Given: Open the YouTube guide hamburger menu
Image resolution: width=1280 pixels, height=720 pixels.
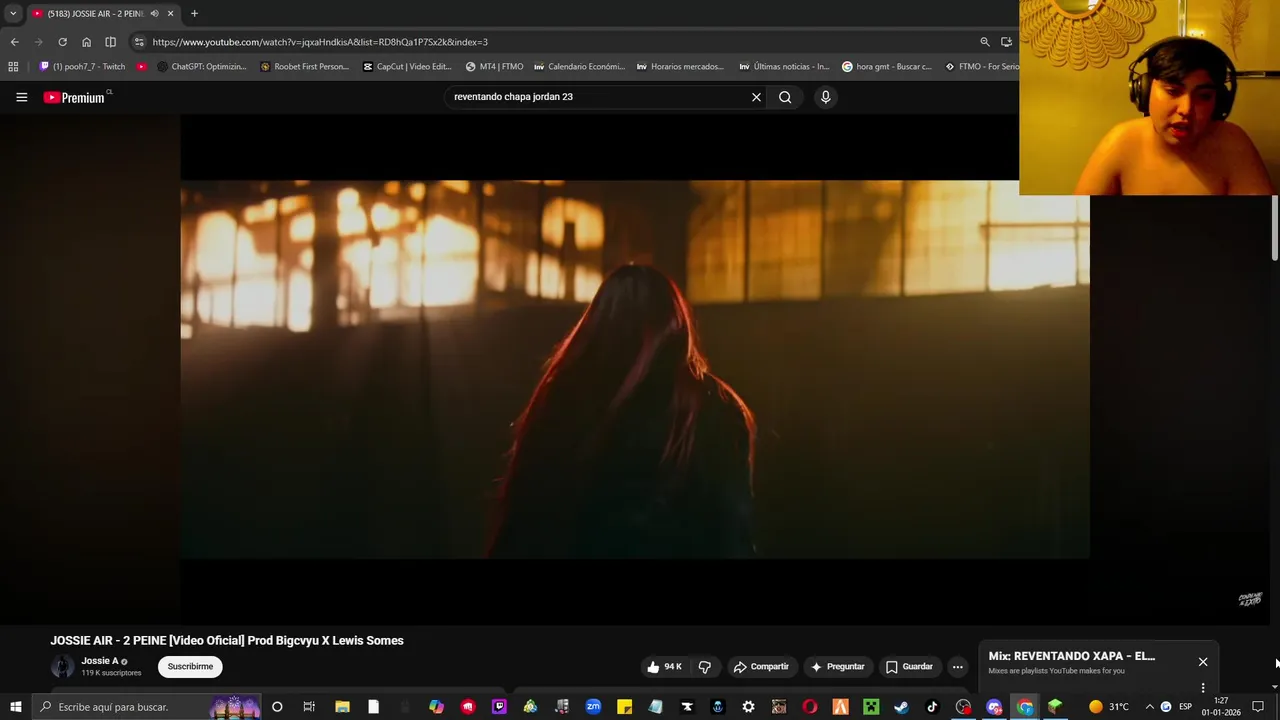Looking at the screenshot, I should [x=21, y=97].
